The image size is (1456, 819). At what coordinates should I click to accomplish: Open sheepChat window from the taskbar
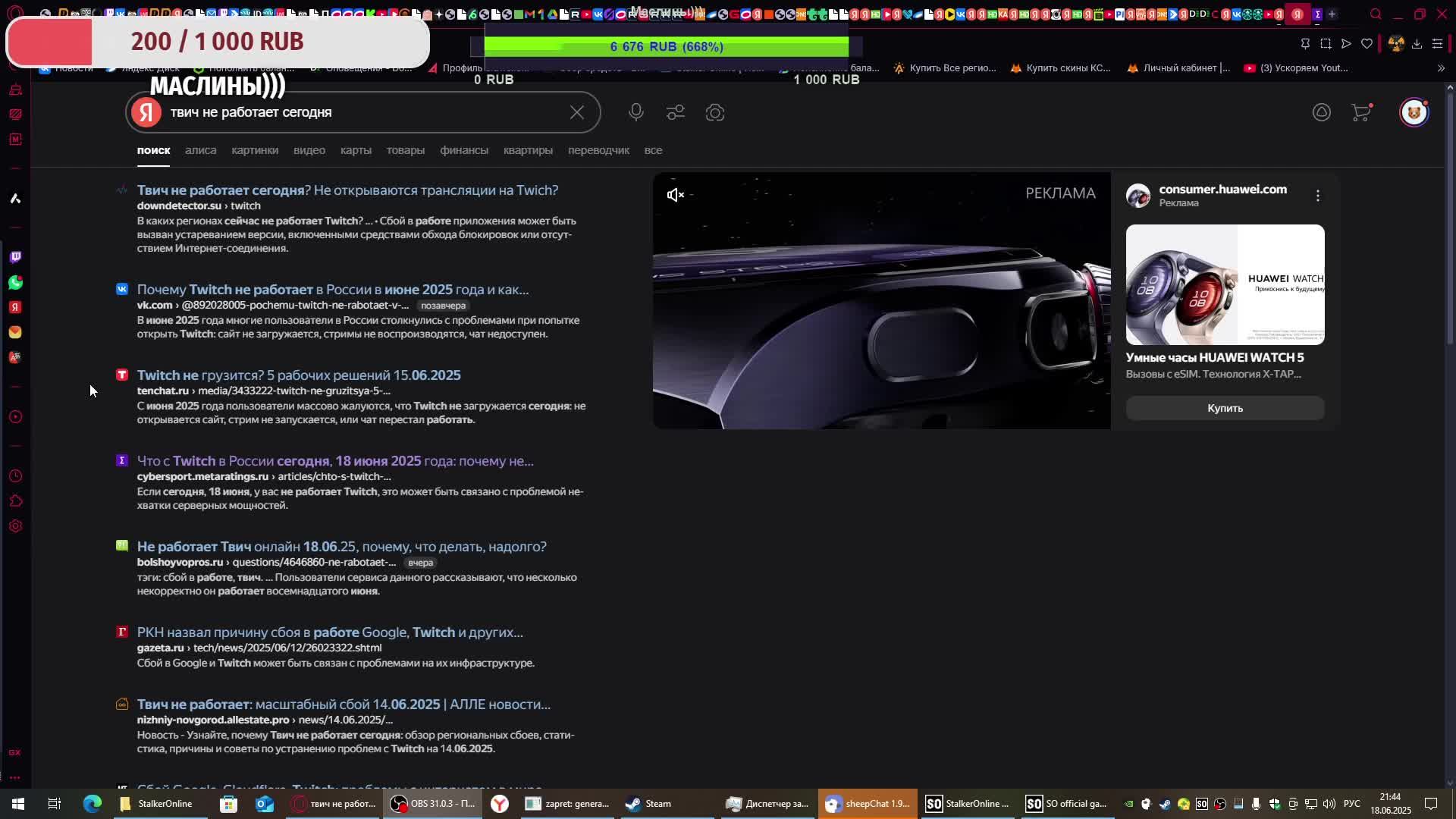coord(868,804)
